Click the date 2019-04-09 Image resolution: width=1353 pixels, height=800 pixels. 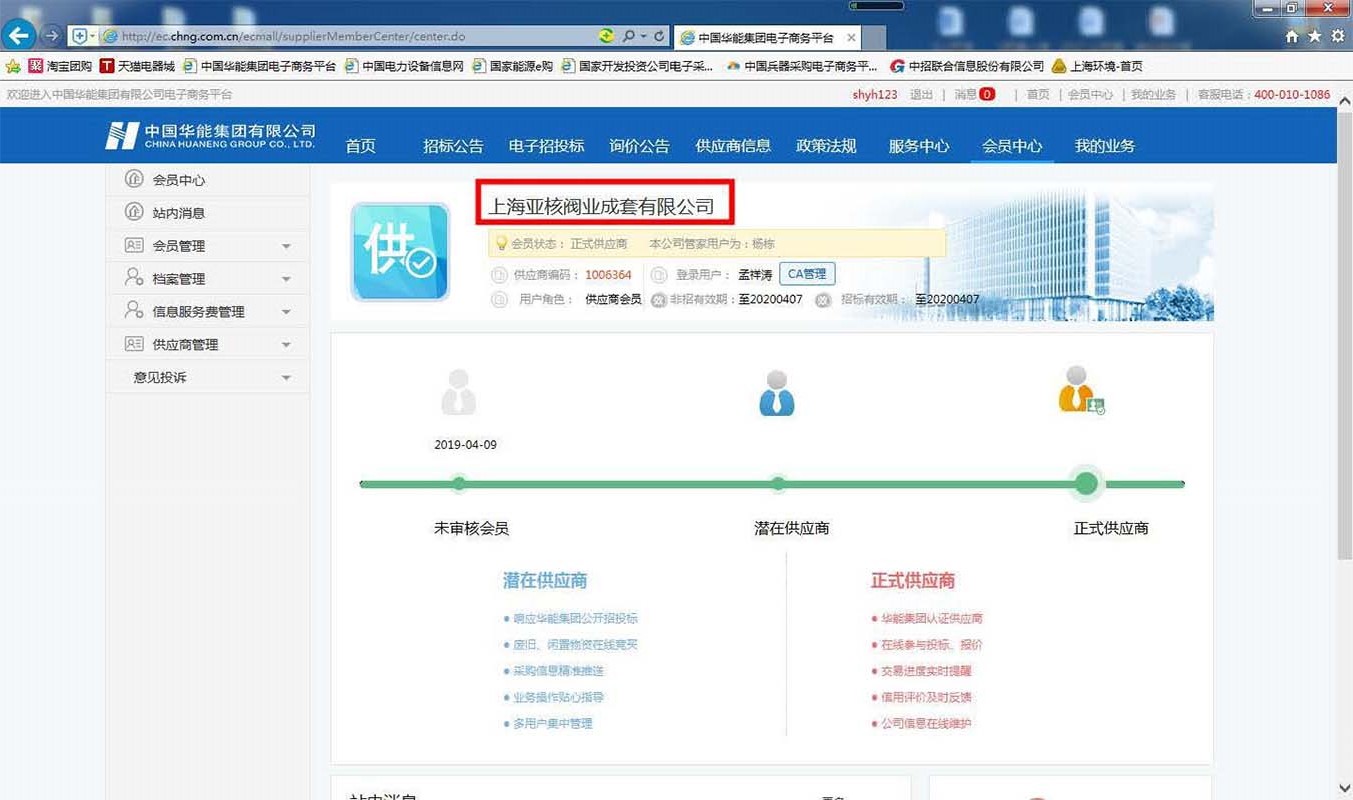point(465,444)
